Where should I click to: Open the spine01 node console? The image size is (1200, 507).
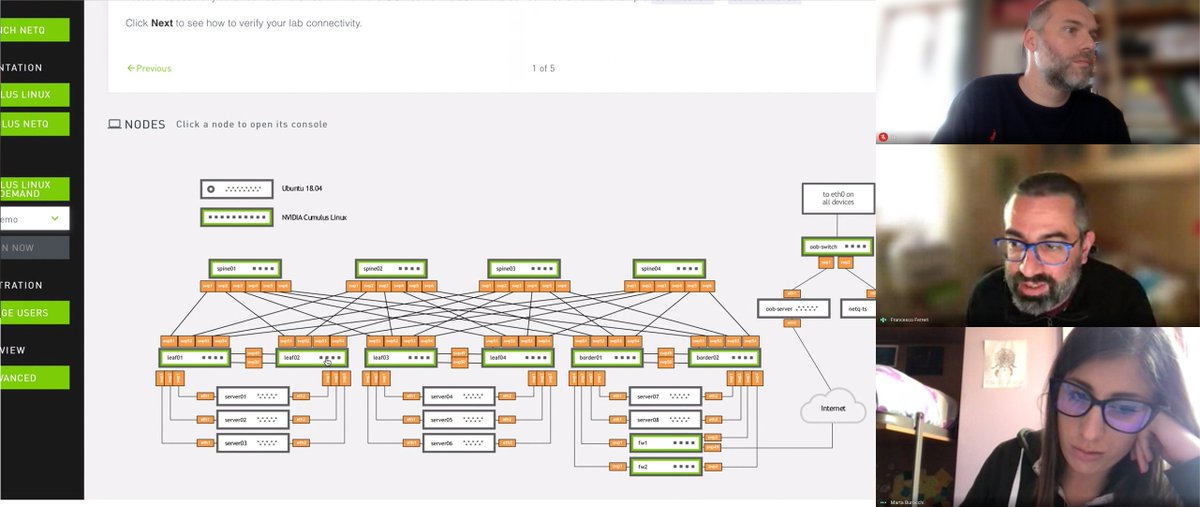click(x=245, y=268)
